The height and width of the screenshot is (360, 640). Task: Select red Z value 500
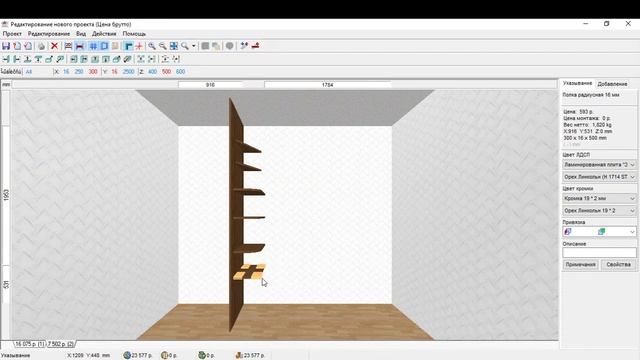coord(167,71)
